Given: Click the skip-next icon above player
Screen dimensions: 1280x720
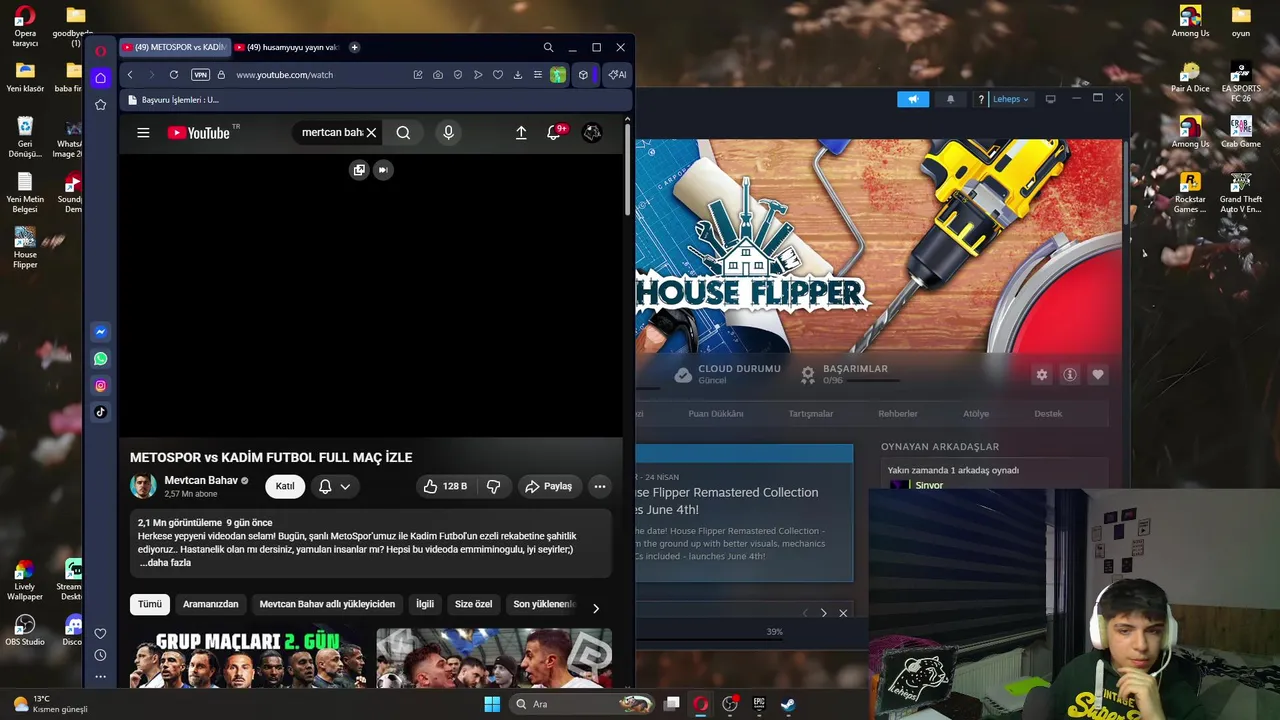Looking at the screenshot, I should point(382,170).
